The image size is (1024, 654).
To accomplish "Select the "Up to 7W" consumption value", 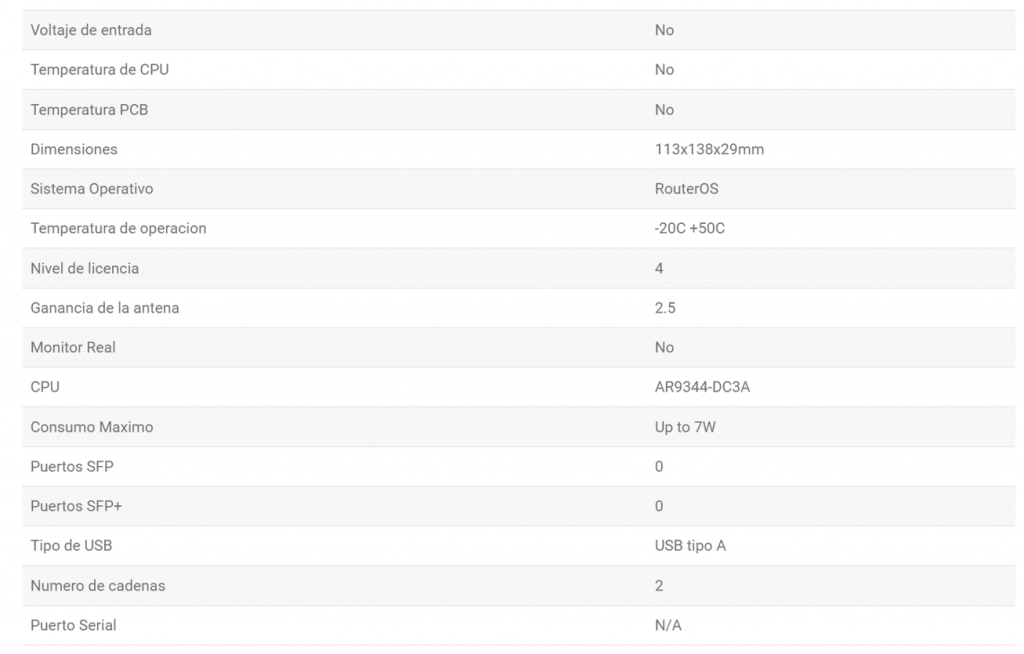I will 685,427.
